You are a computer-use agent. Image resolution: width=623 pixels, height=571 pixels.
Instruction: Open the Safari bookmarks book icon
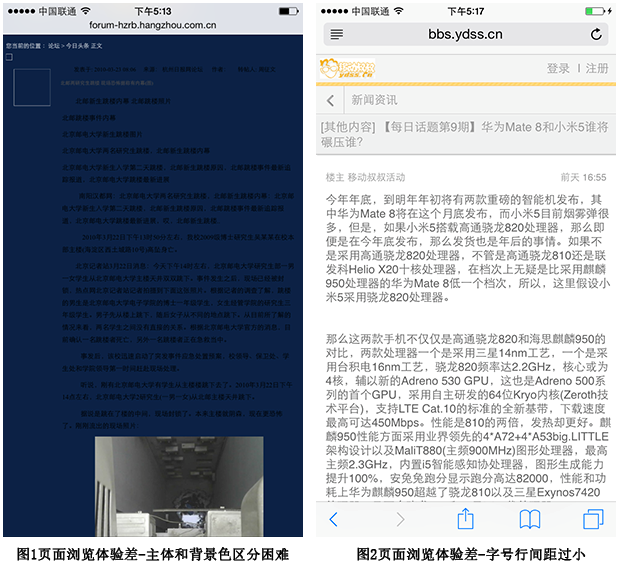point(530,519)
